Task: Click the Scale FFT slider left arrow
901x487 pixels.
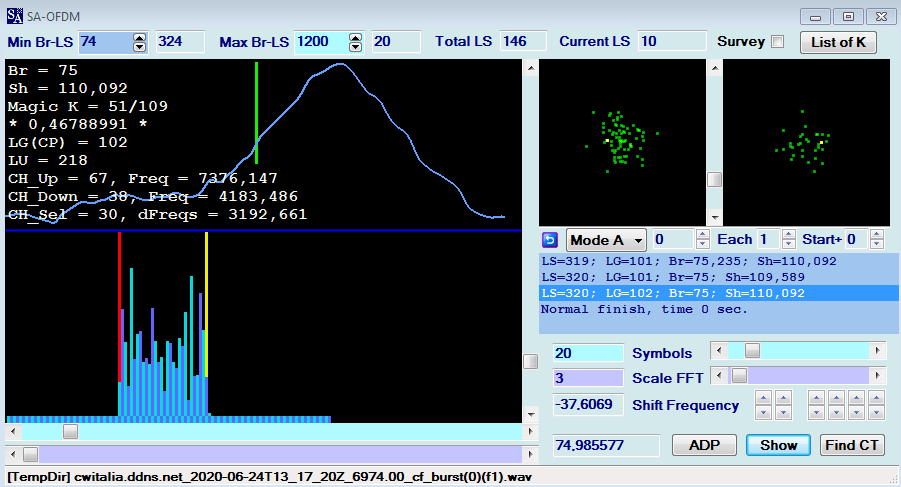Action: point(718,376)
